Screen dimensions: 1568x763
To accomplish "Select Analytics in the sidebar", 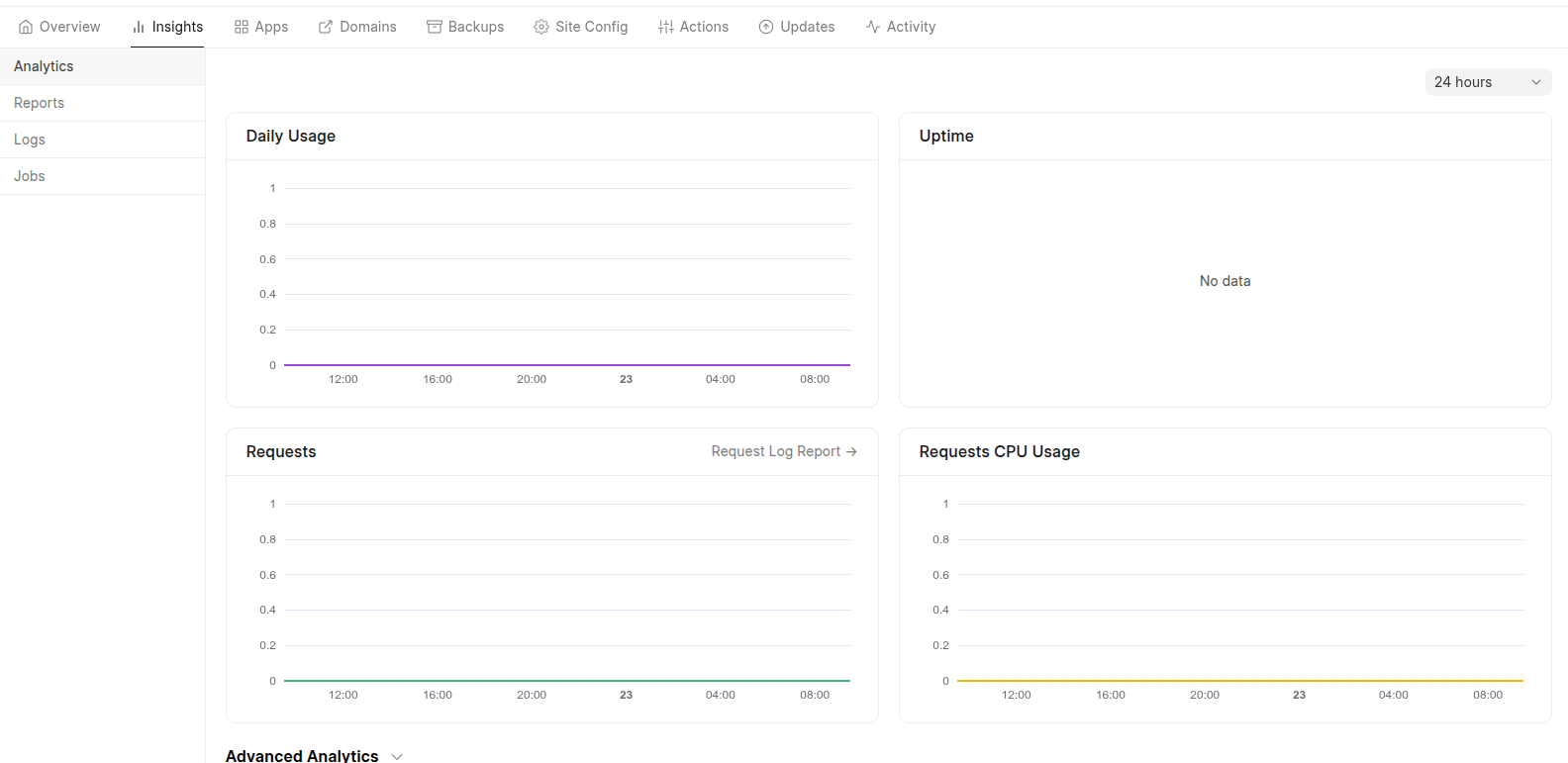I will click(103, 66).
